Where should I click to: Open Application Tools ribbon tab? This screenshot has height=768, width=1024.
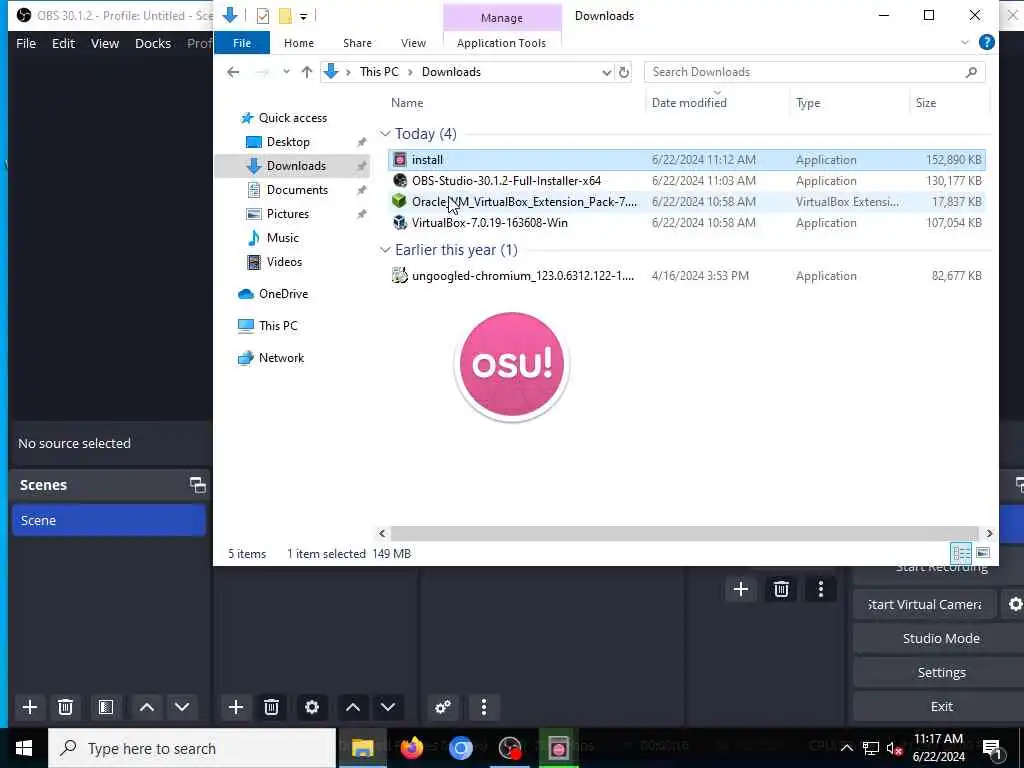501,42
